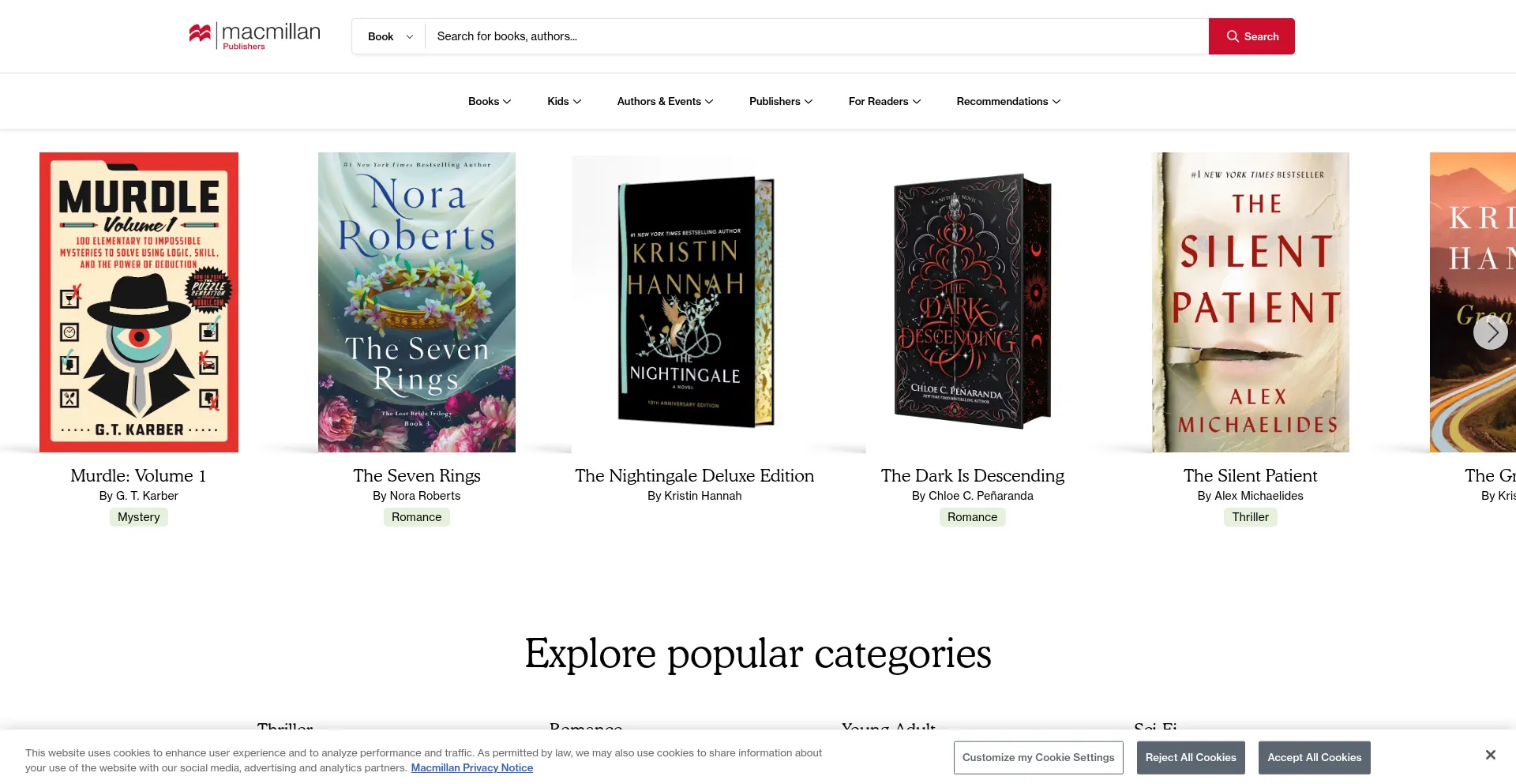This screenshot has height=784, width=1516.
Task: Click the red Search button
Action: [1251, 36]
